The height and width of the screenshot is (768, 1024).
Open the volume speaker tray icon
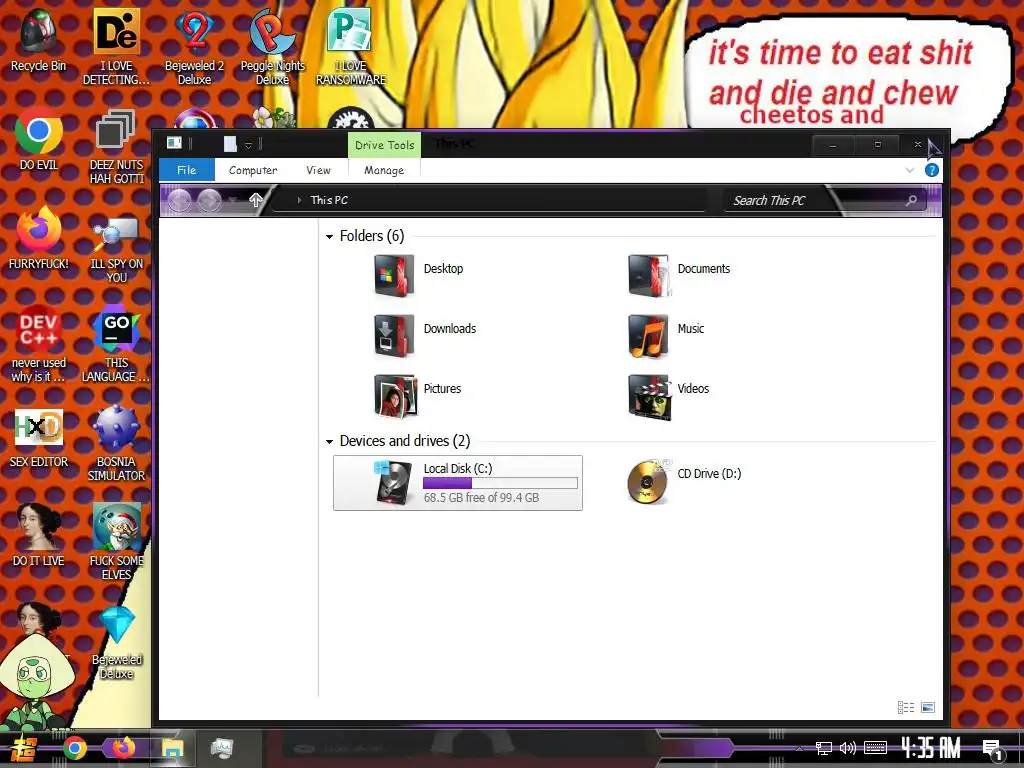click(x=848, y=748)
